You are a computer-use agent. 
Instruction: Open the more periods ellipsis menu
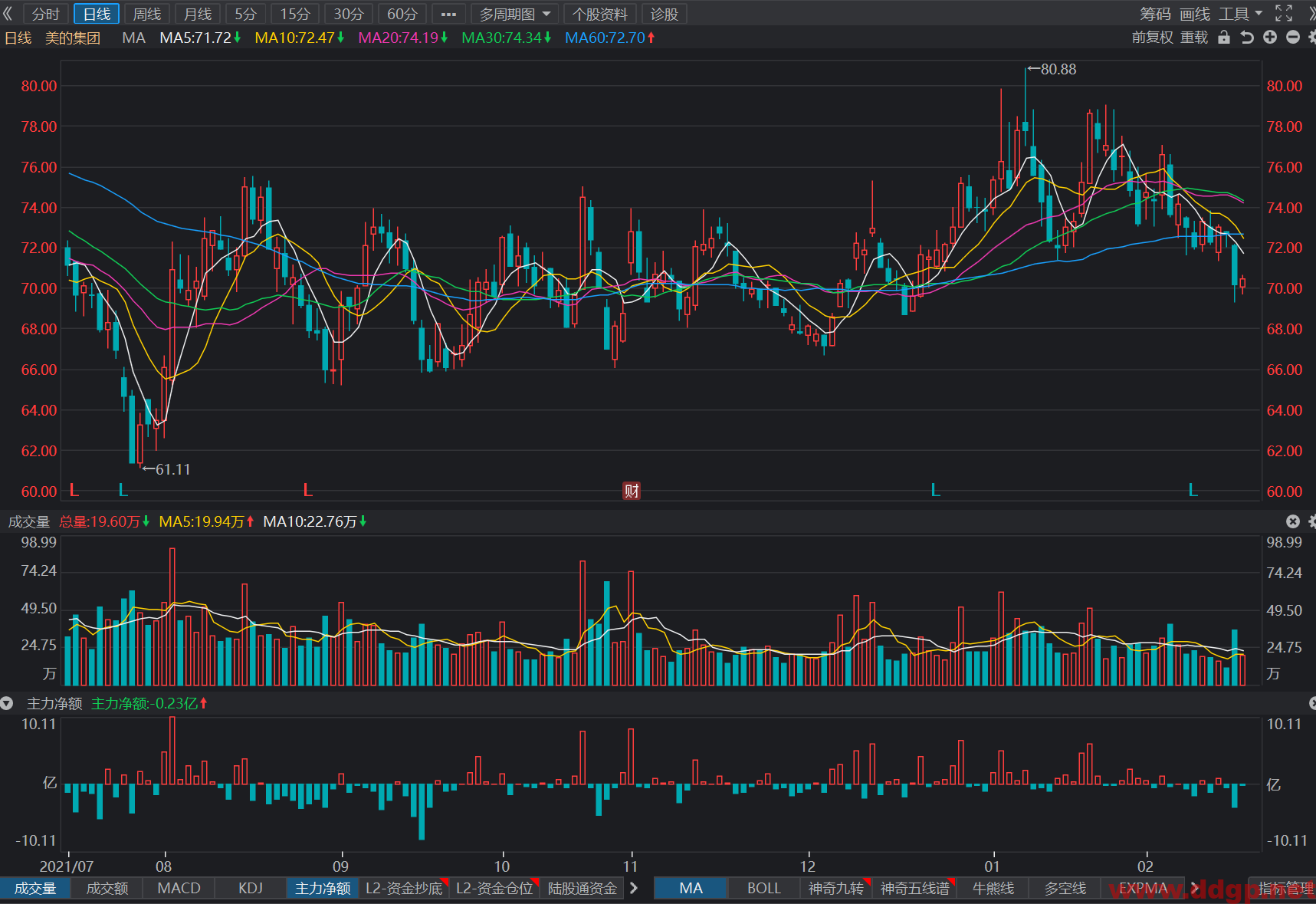pos(449,14)
